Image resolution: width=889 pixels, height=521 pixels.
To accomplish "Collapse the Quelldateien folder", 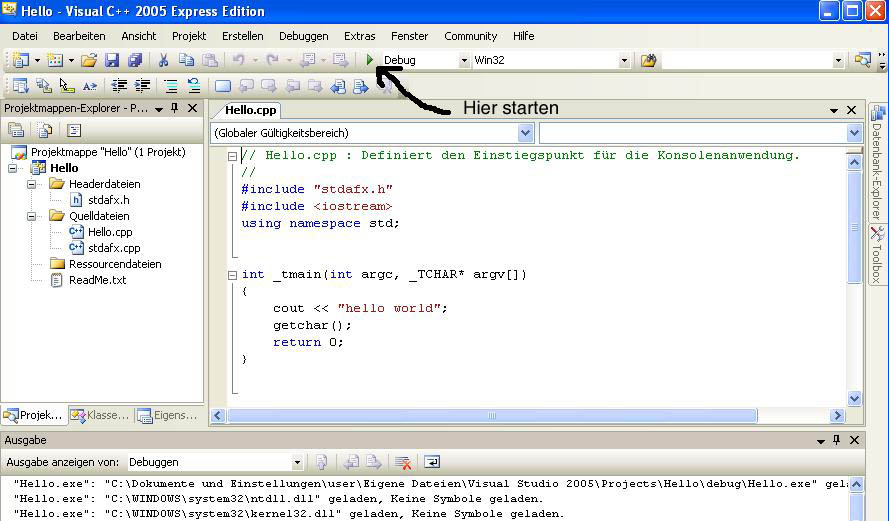I will [x=32, y=216].
